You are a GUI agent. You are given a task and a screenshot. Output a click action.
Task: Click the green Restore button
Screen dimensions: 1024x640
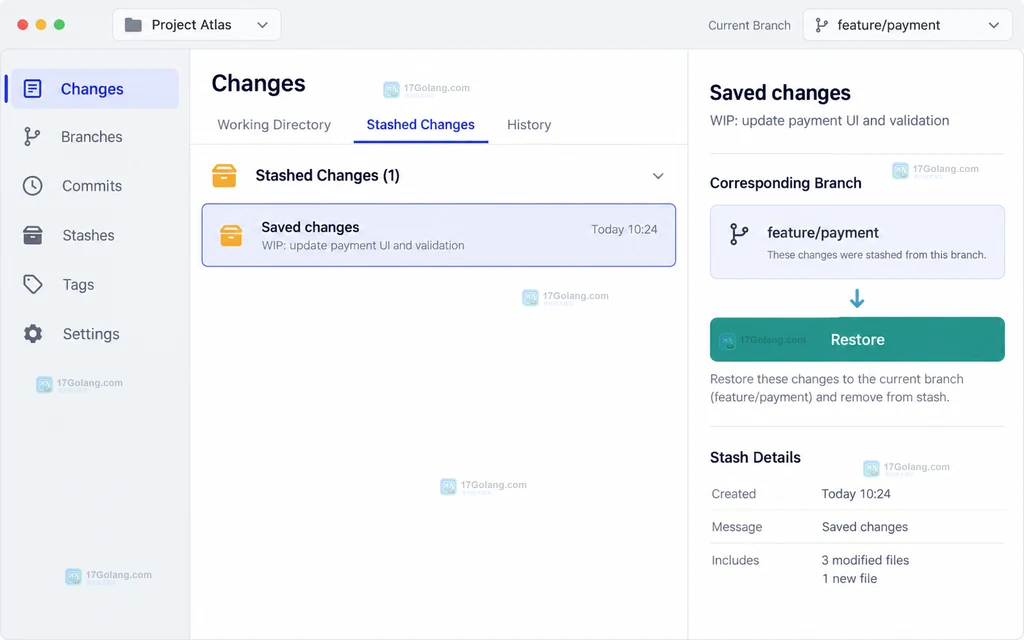click(x=857, y=340)
